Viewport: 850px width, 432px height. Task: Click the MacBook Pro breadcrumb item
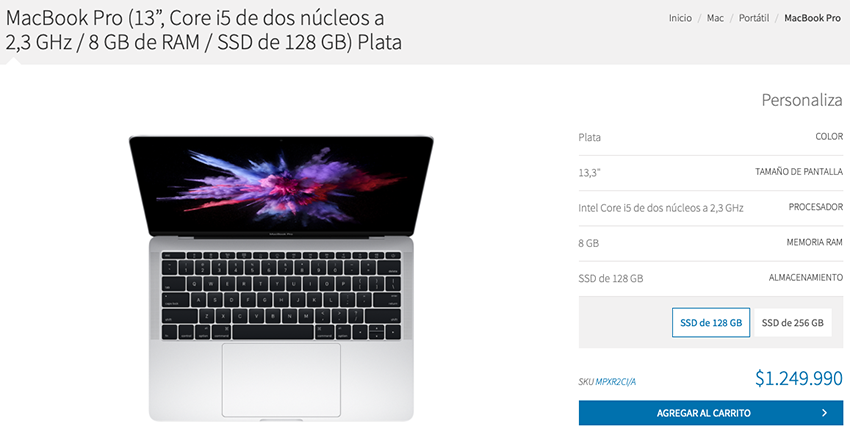click(x=812, y=18)
